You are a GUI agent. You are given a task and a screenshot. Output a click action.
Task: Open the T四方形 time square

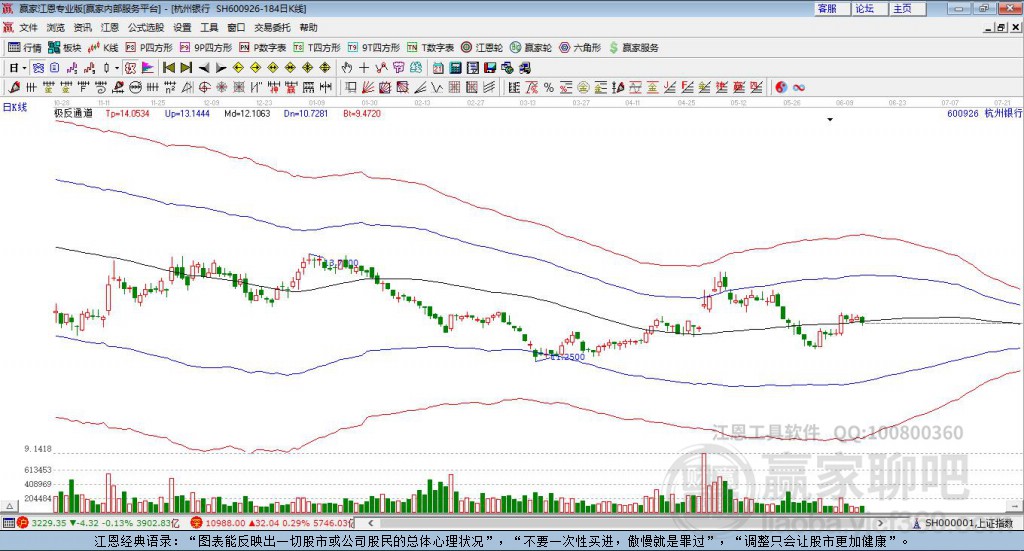click(x=317, y=48)
